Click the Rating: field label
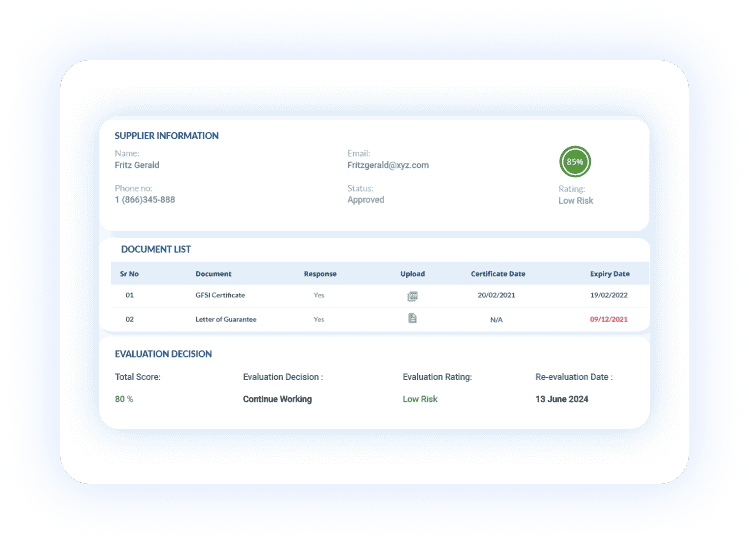 point(571,189)
